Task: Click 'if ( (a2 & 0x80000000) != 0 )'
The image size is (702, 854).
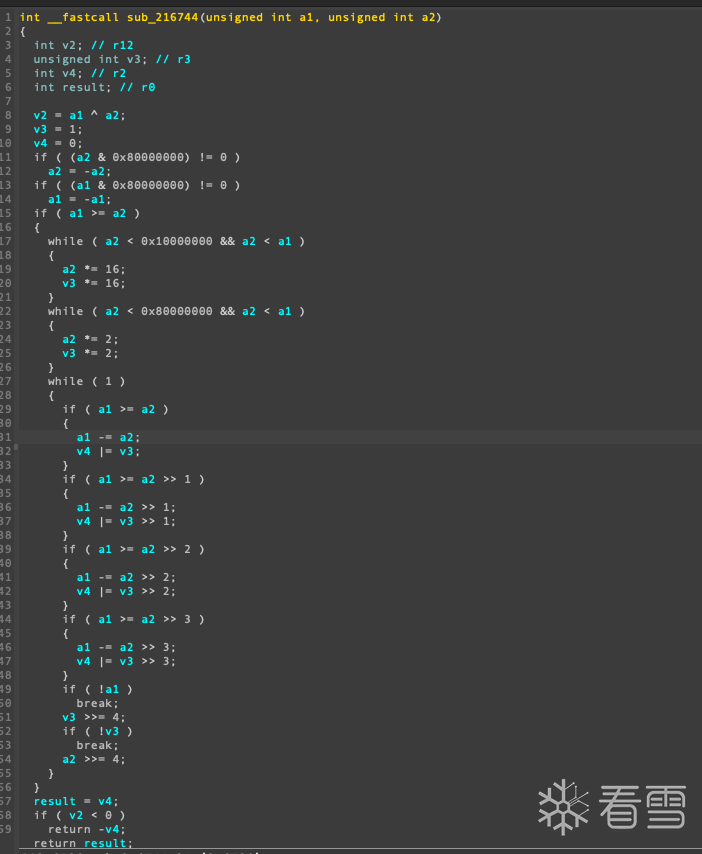Action: point(137,157)
